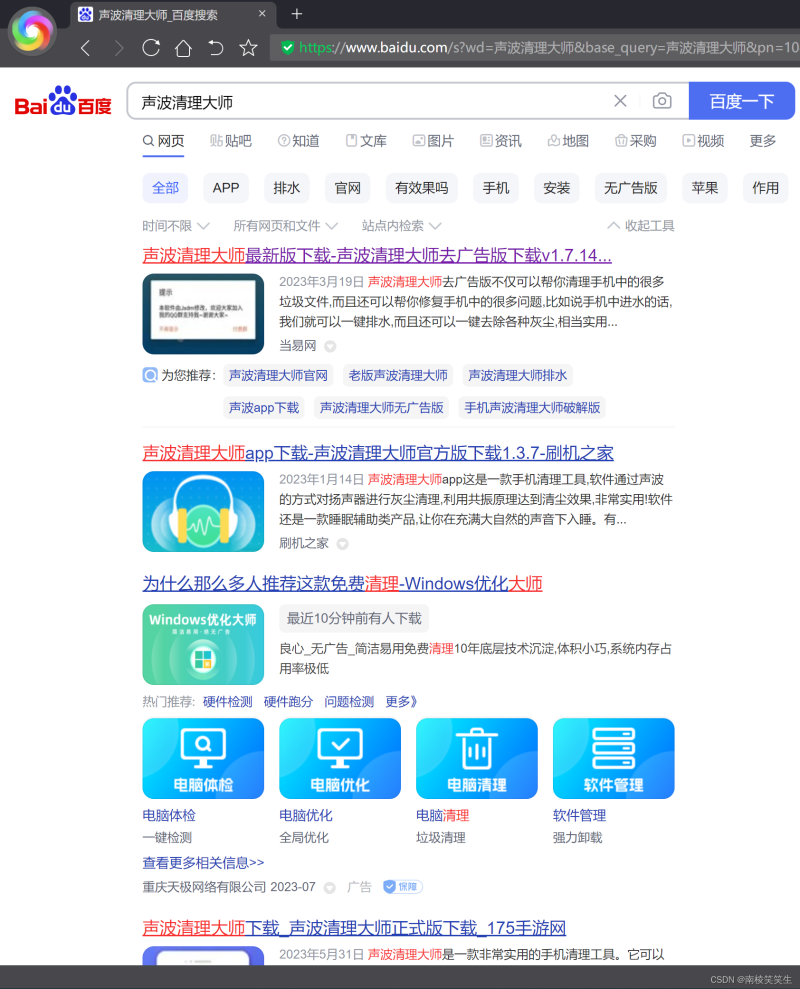
Task: Expand the 站点内检索 dropdown
Action: tap(402, 226)
